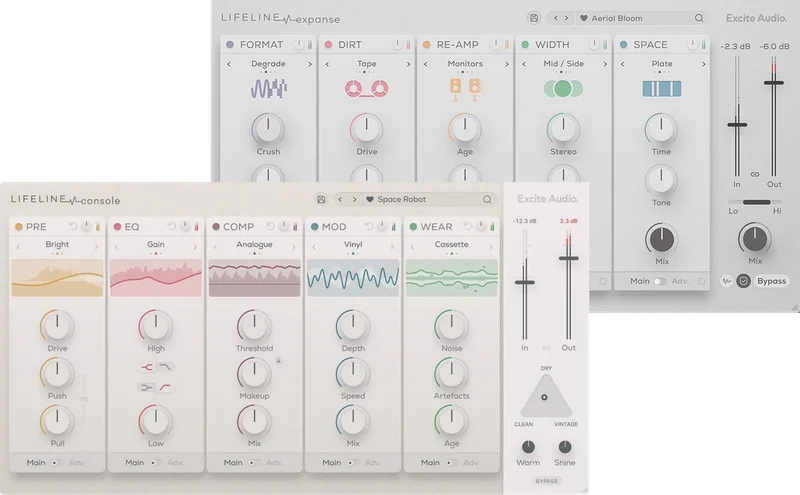
Task: Disable the DIRT module
Action: coord(328,44)
